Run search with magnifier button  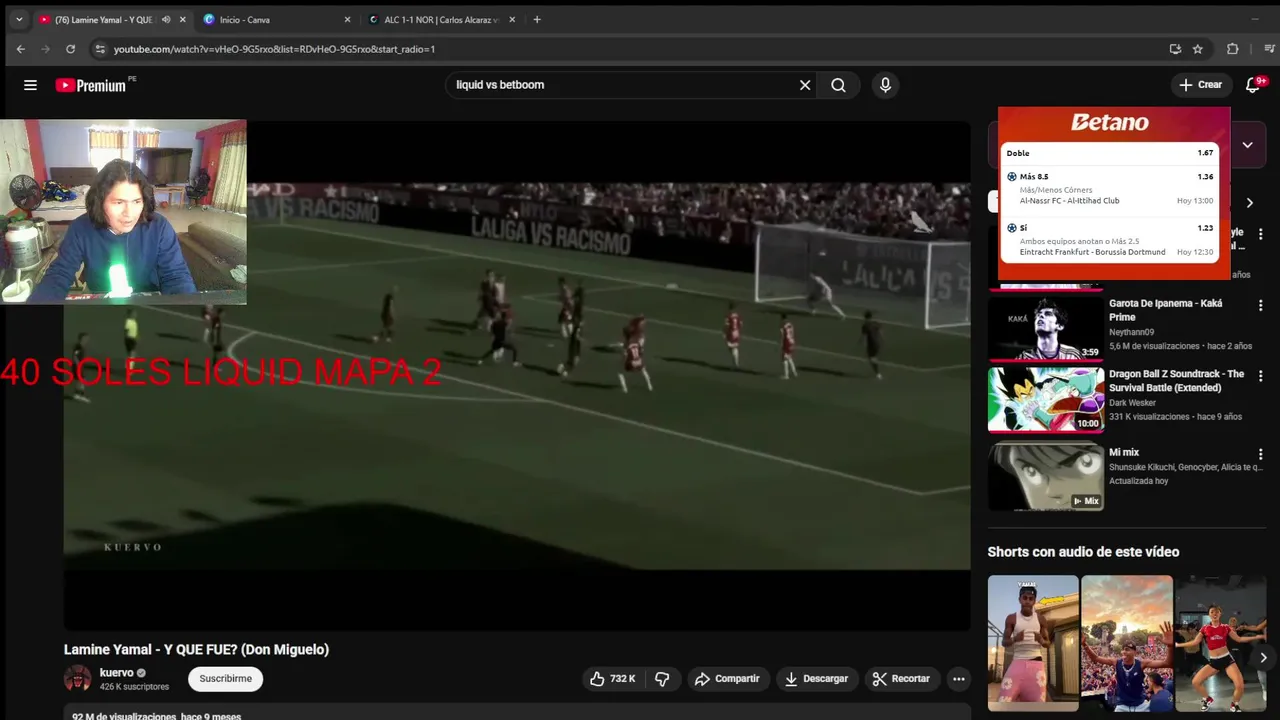point(838,85)
